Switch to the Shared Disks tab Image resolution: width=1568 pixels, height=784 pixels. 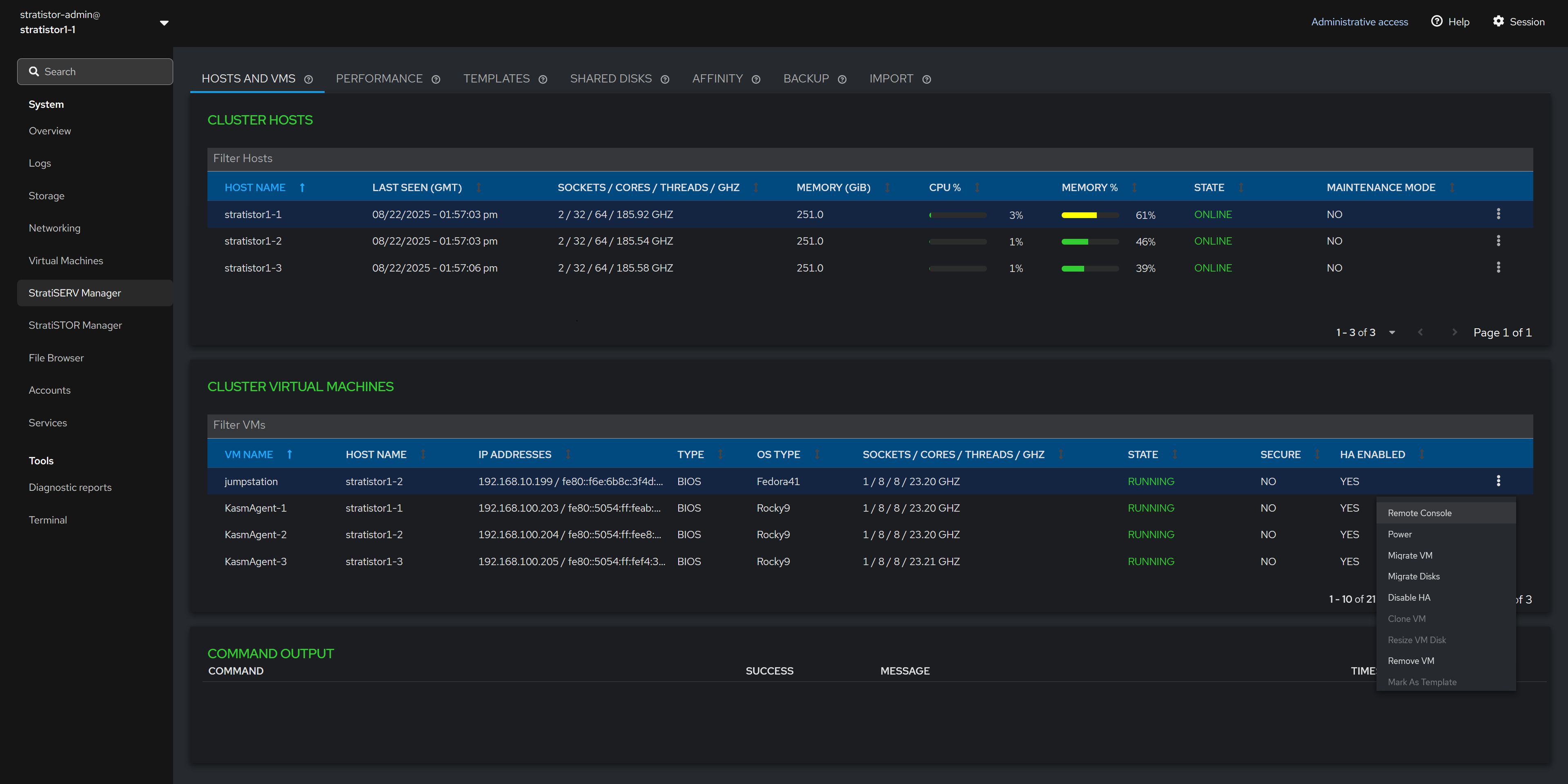pyautogui.click(x=610, y=79)
